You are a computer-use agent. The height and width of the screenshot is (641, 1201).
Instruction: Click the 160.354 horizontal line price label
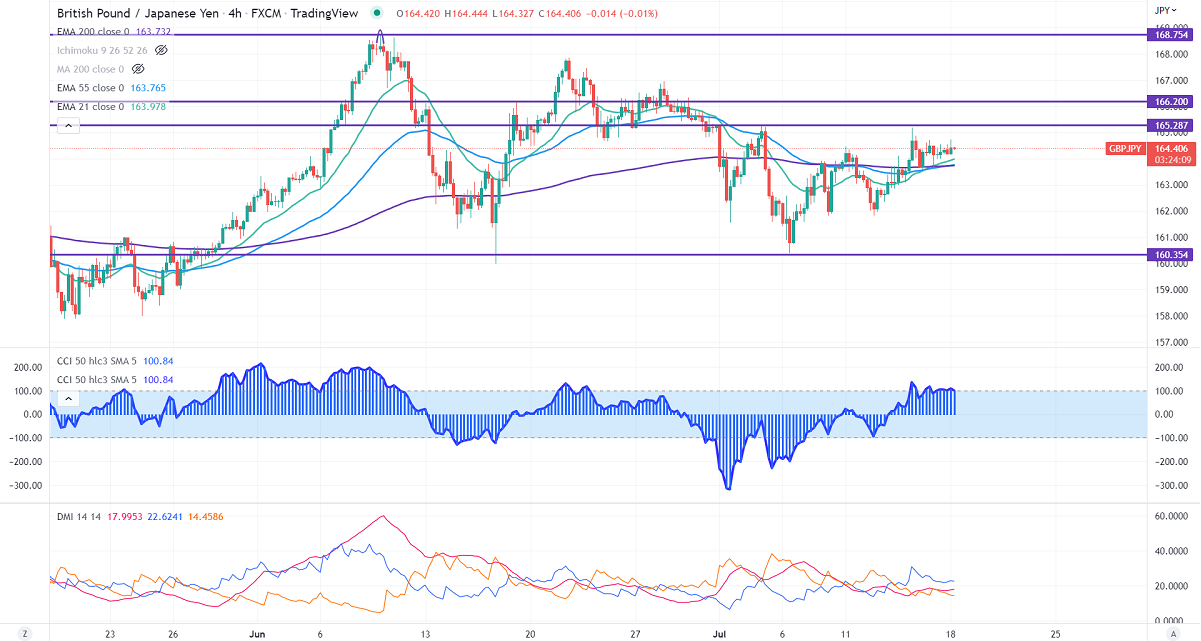point(1170,254)
